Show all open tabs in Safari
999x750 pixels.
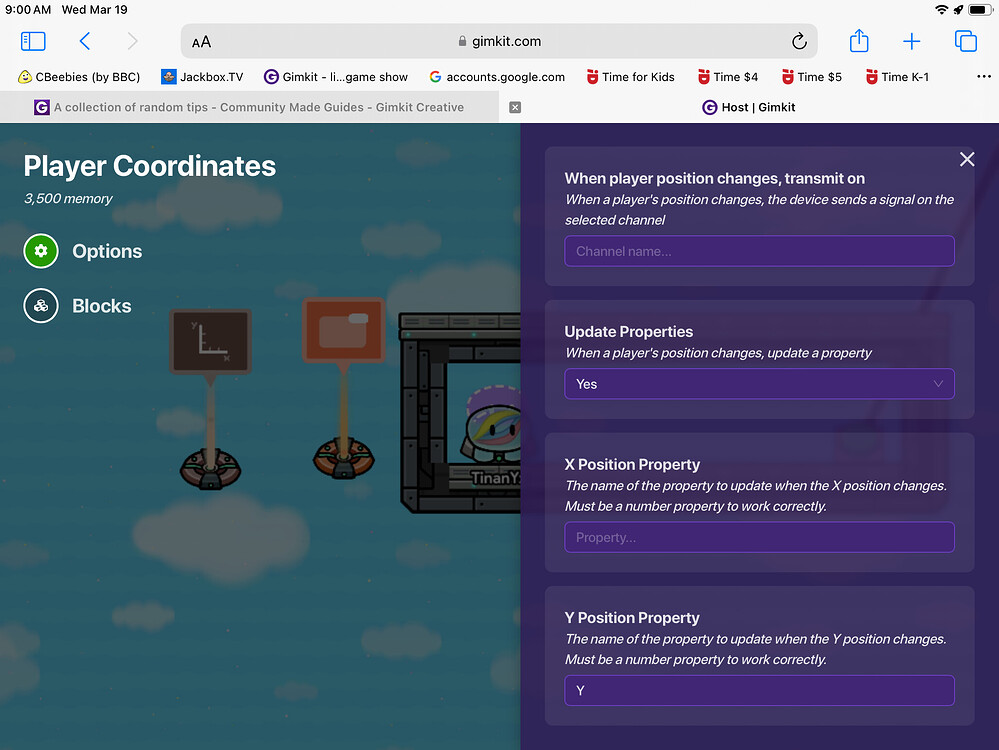[x=964, y=41]
